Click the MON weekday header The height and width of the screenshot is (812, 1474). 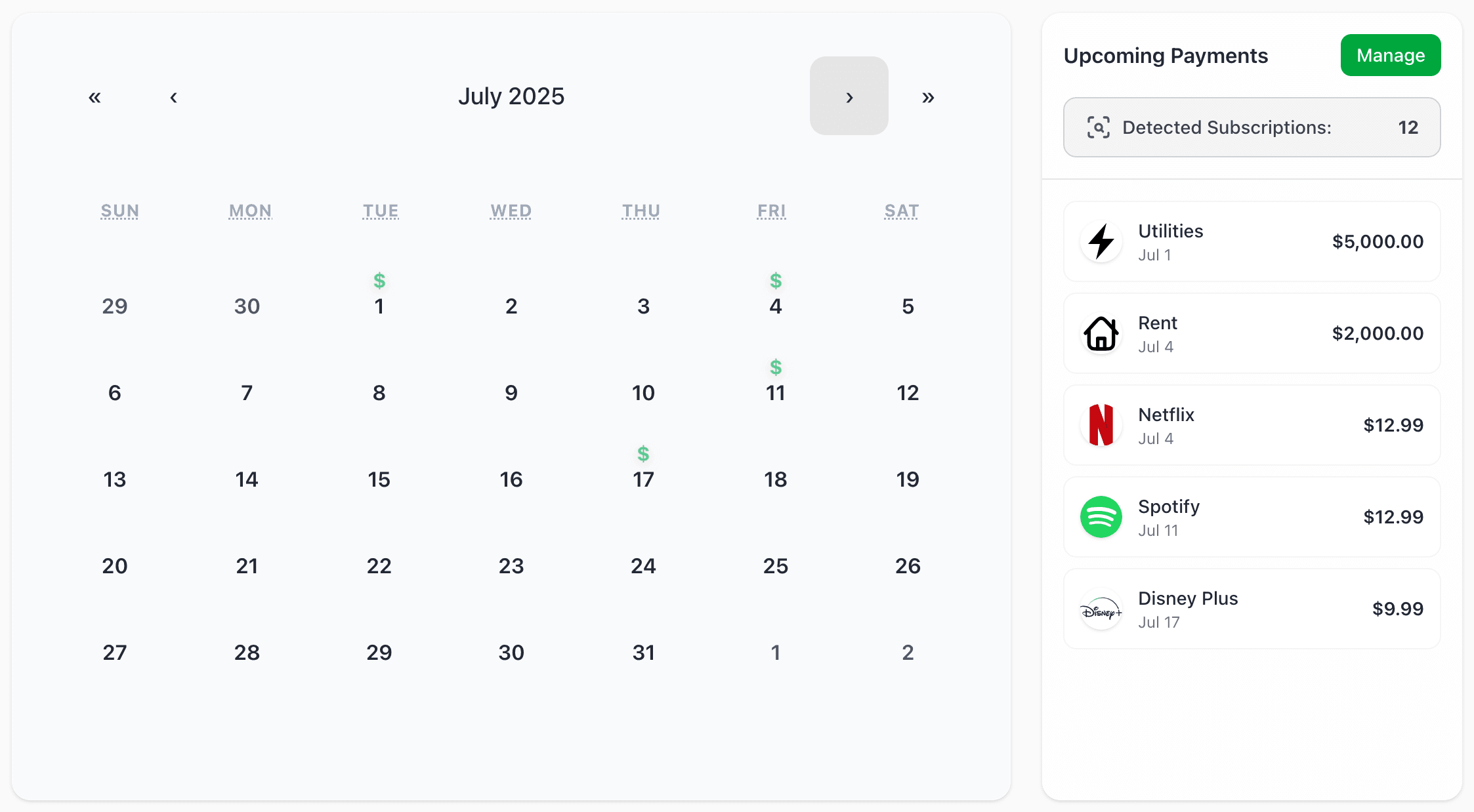pos(250,211)
